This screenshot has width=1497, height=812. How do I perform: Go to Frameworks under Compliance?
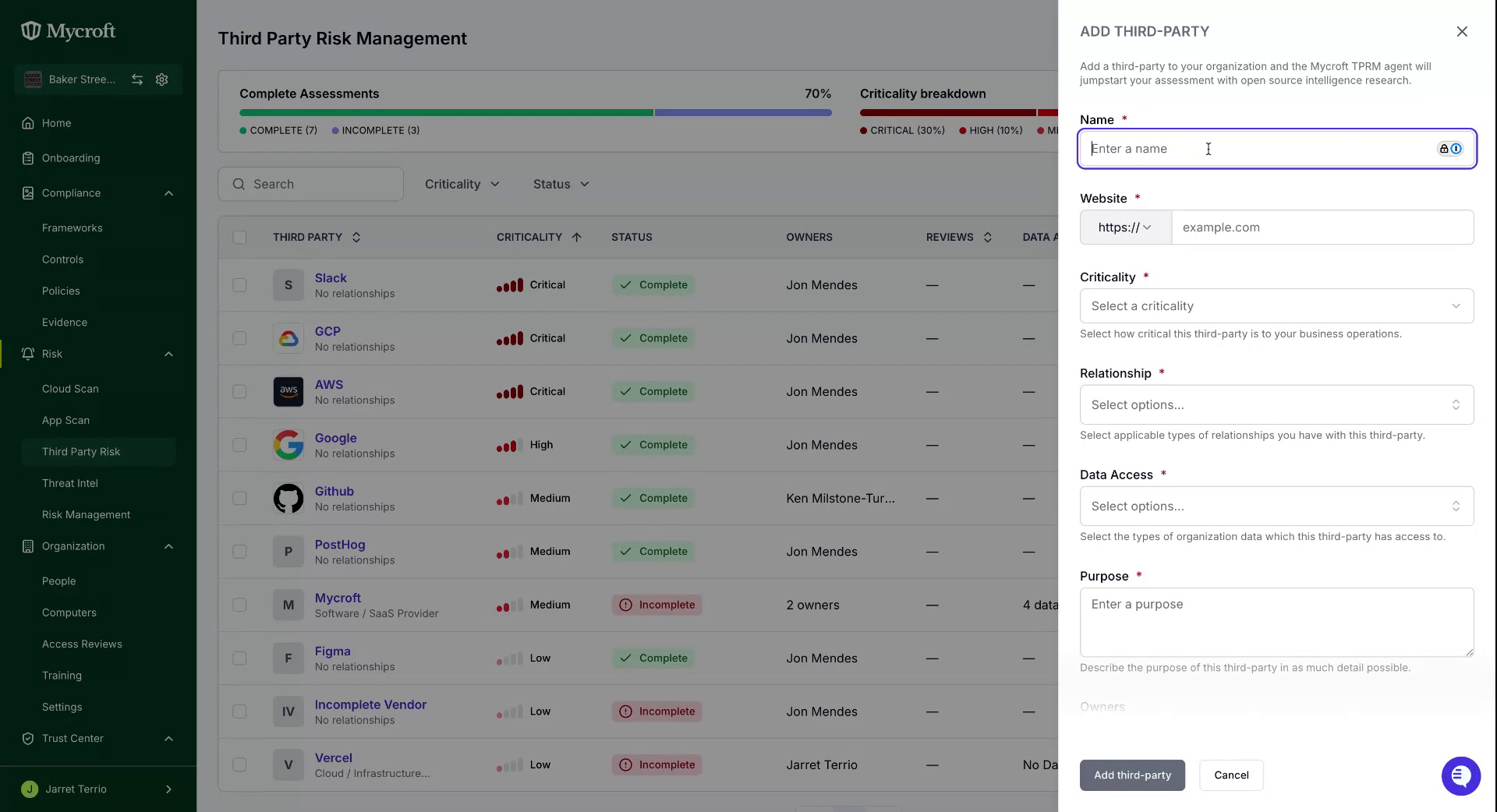point(73,228)
